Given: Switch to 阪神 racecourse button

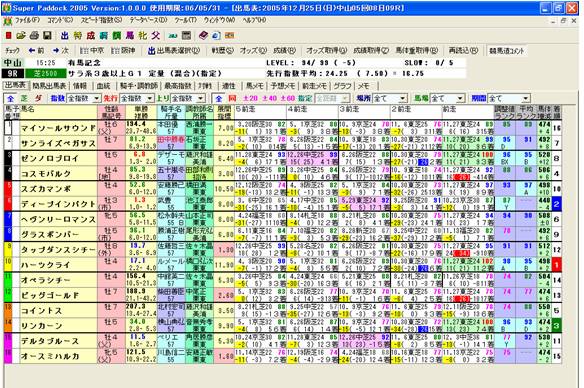Looking at the screenshot, I should [x=123, y=50].
